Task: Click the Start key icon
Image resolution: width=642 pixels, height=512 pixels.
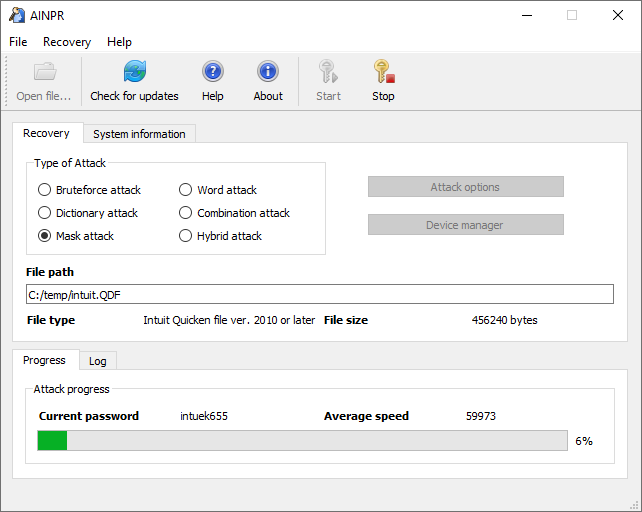Action: [328, 71]
